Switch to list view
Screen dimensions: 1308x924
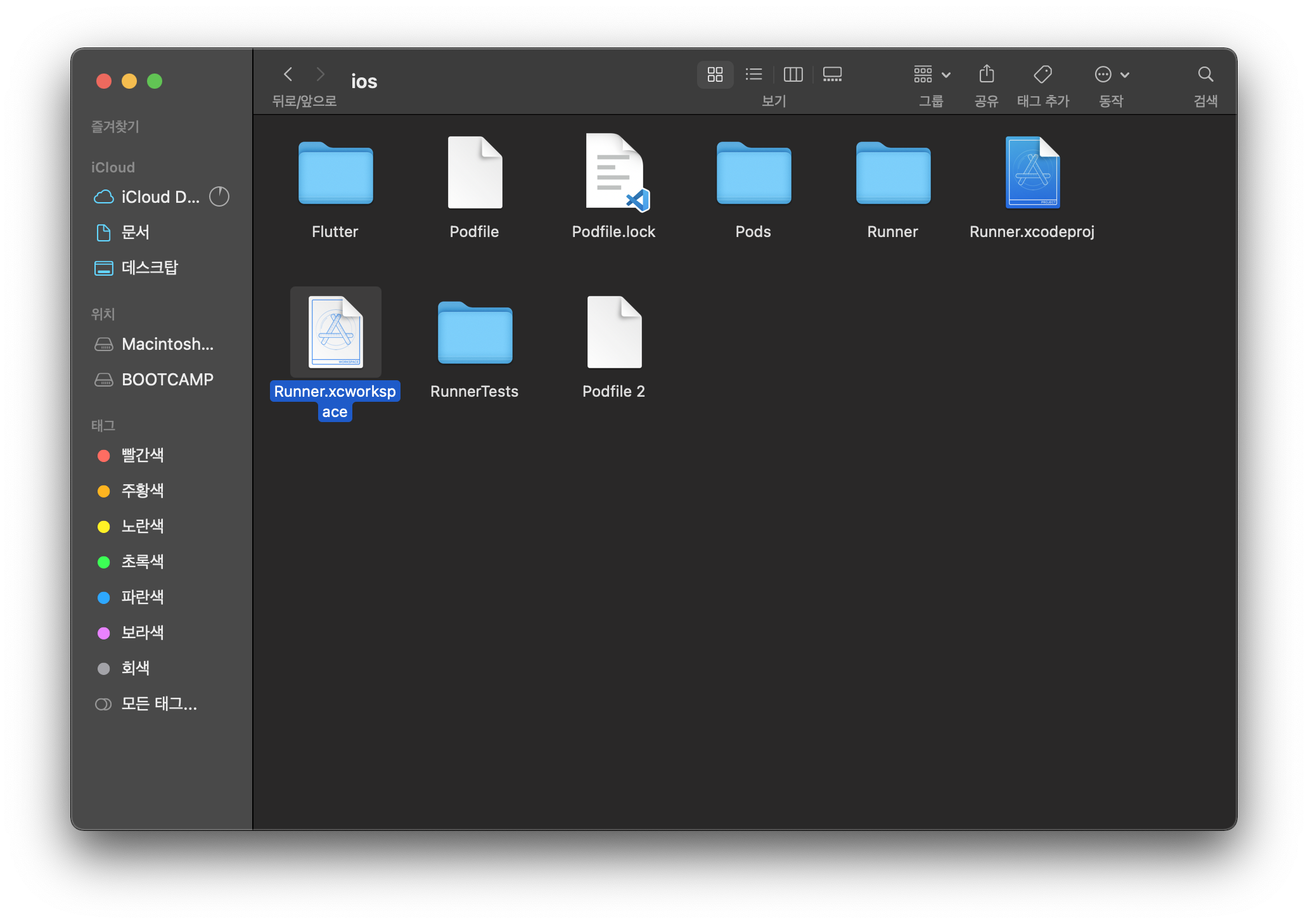[753, 74]
